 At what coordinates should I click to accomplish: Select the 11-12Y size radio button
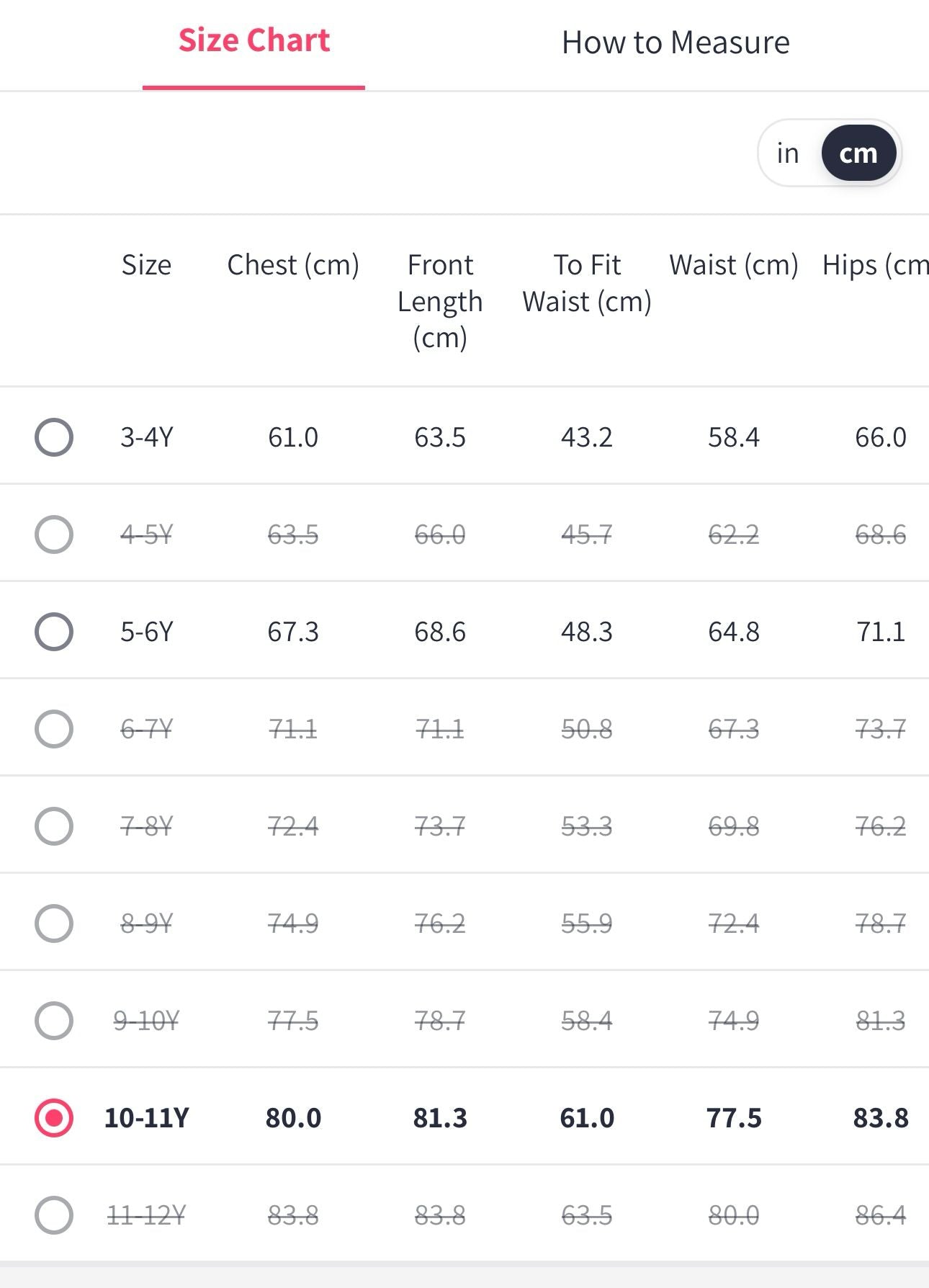54,1215
